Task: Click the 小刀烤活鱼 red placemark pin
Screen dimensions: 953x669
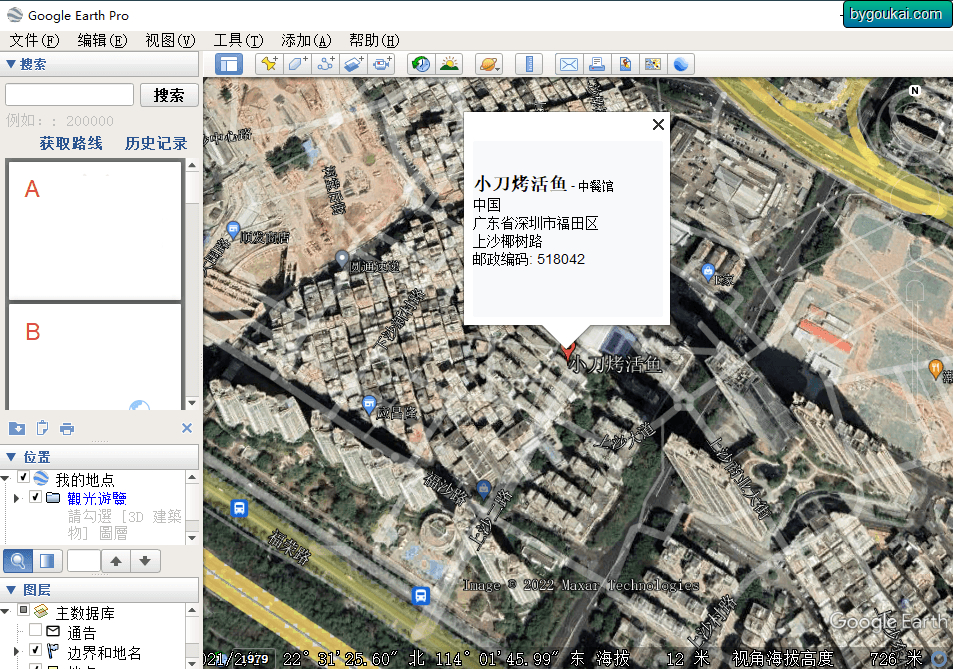Action: [x=568, y=349]
